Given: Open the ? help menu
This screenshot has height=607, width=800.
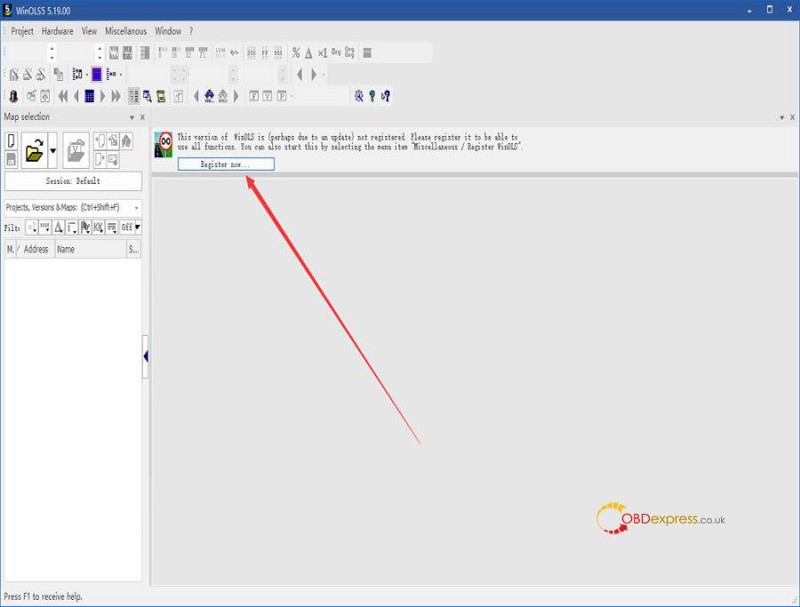Looking at the screenshot, I should coord(191,31).
